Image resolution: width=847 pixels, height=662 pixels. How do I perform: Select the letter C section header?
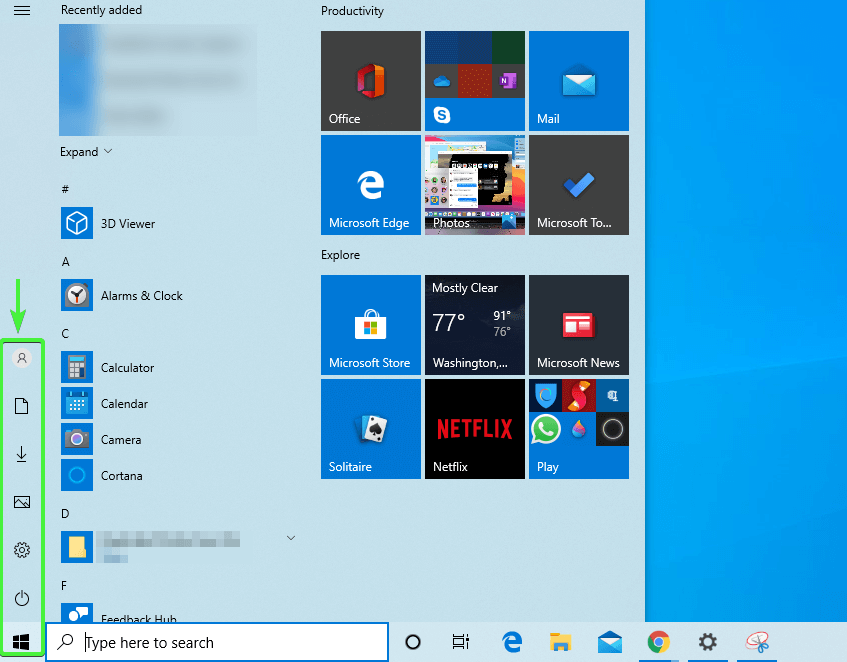point(65,333)
